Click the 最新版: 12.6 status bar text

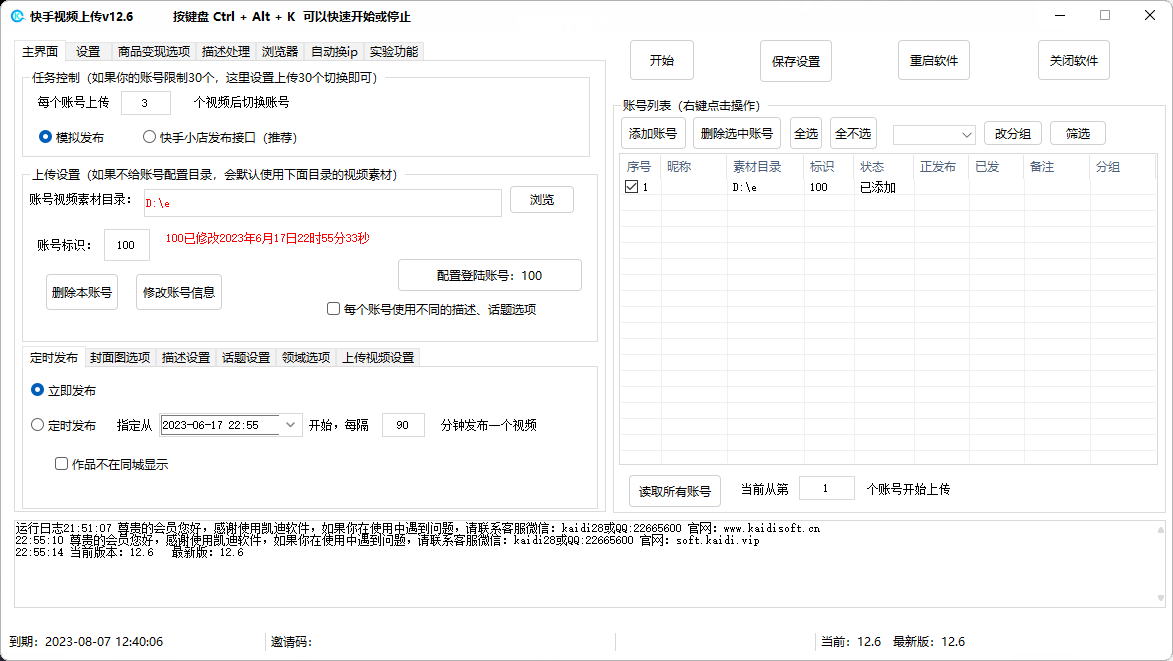pos(929,642)
